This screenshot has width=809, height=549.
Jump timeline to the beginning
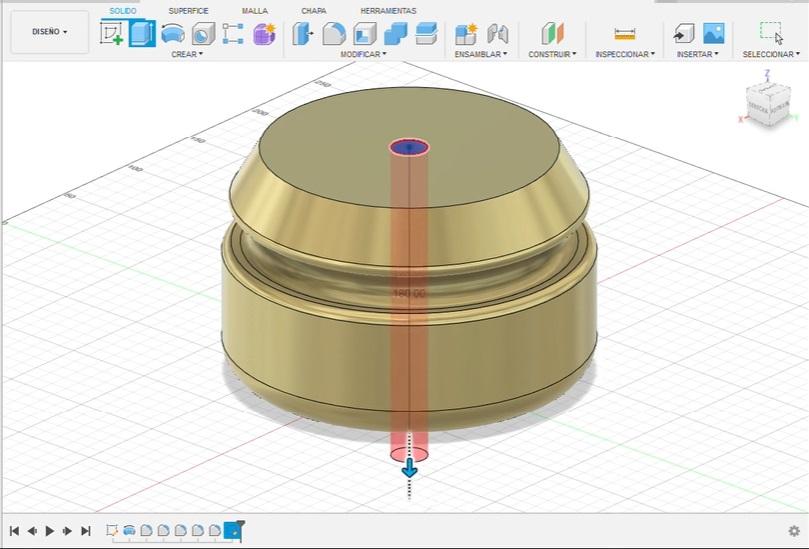14,530
